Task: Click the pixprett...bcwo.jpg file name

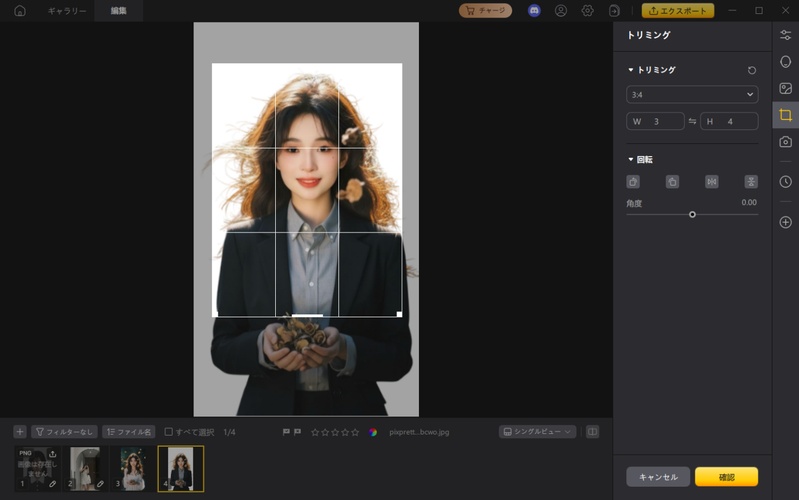Action: pos(419,432)
